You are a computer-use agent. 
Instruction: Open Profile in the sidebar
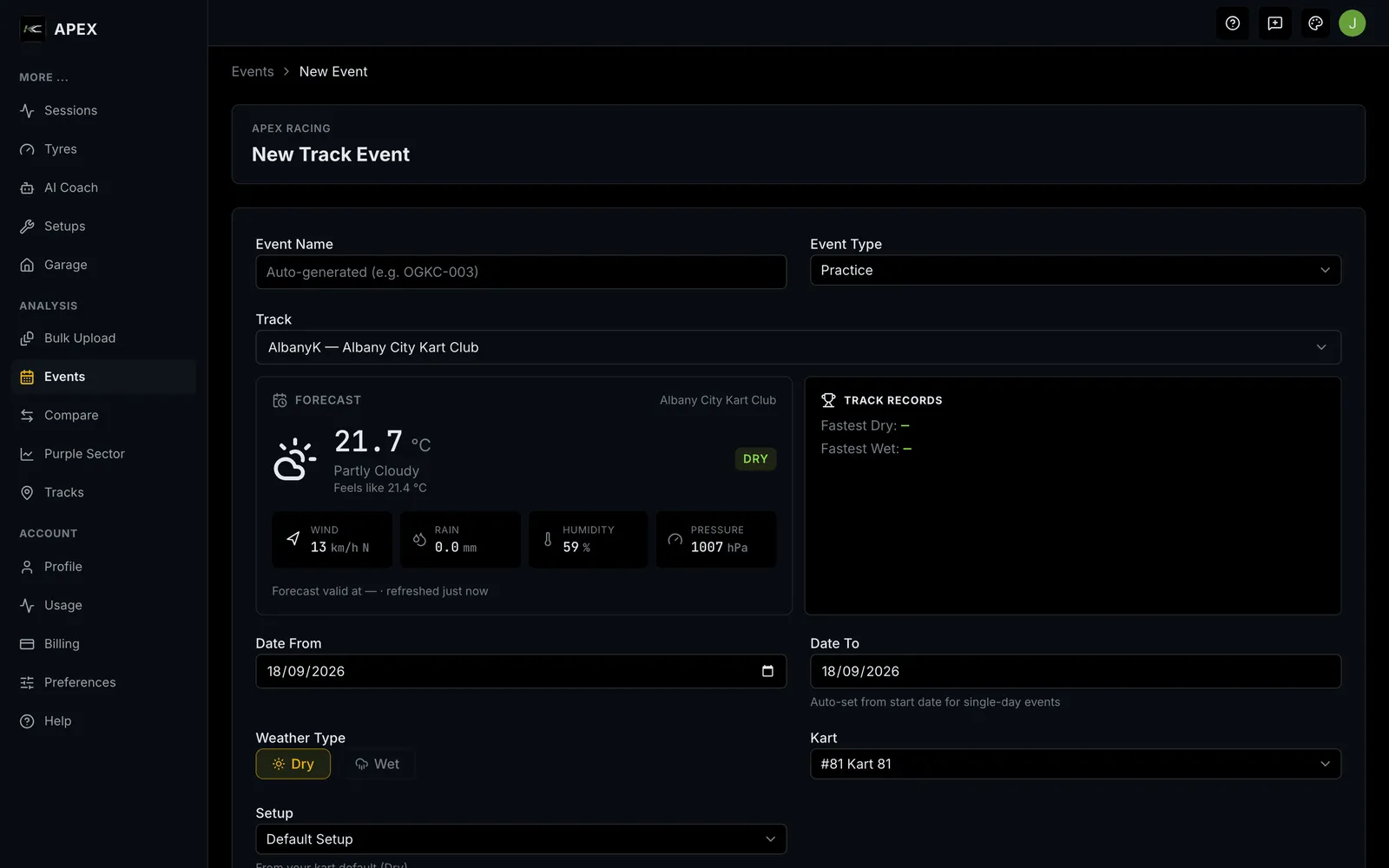[x=103, y=567]
